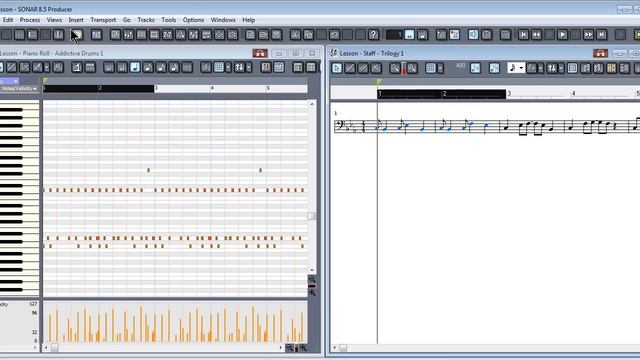Expand dropdown beside up-down arrows in Staff toolbar

coord(561,68)
